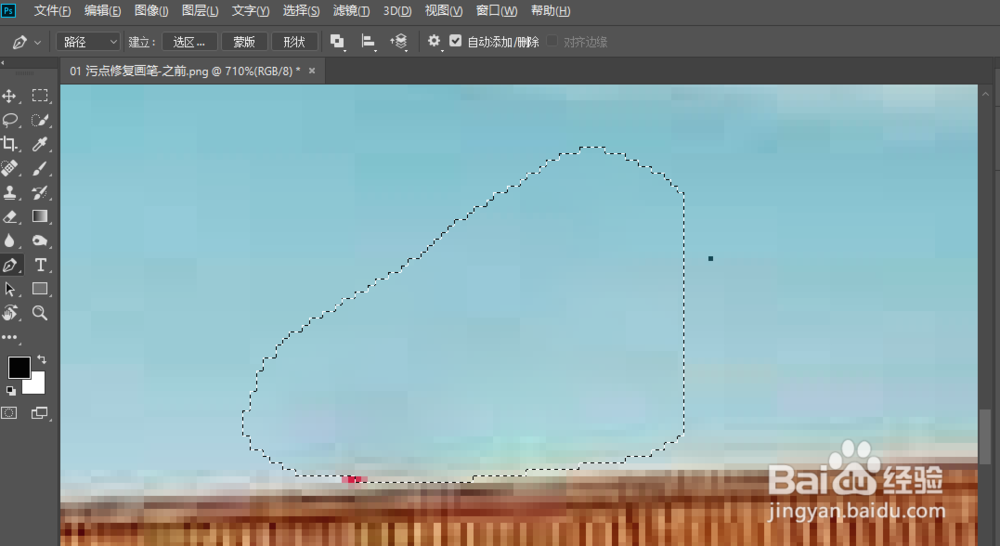Open path alignment options
1000x546 pixels.
pos(368,42)
